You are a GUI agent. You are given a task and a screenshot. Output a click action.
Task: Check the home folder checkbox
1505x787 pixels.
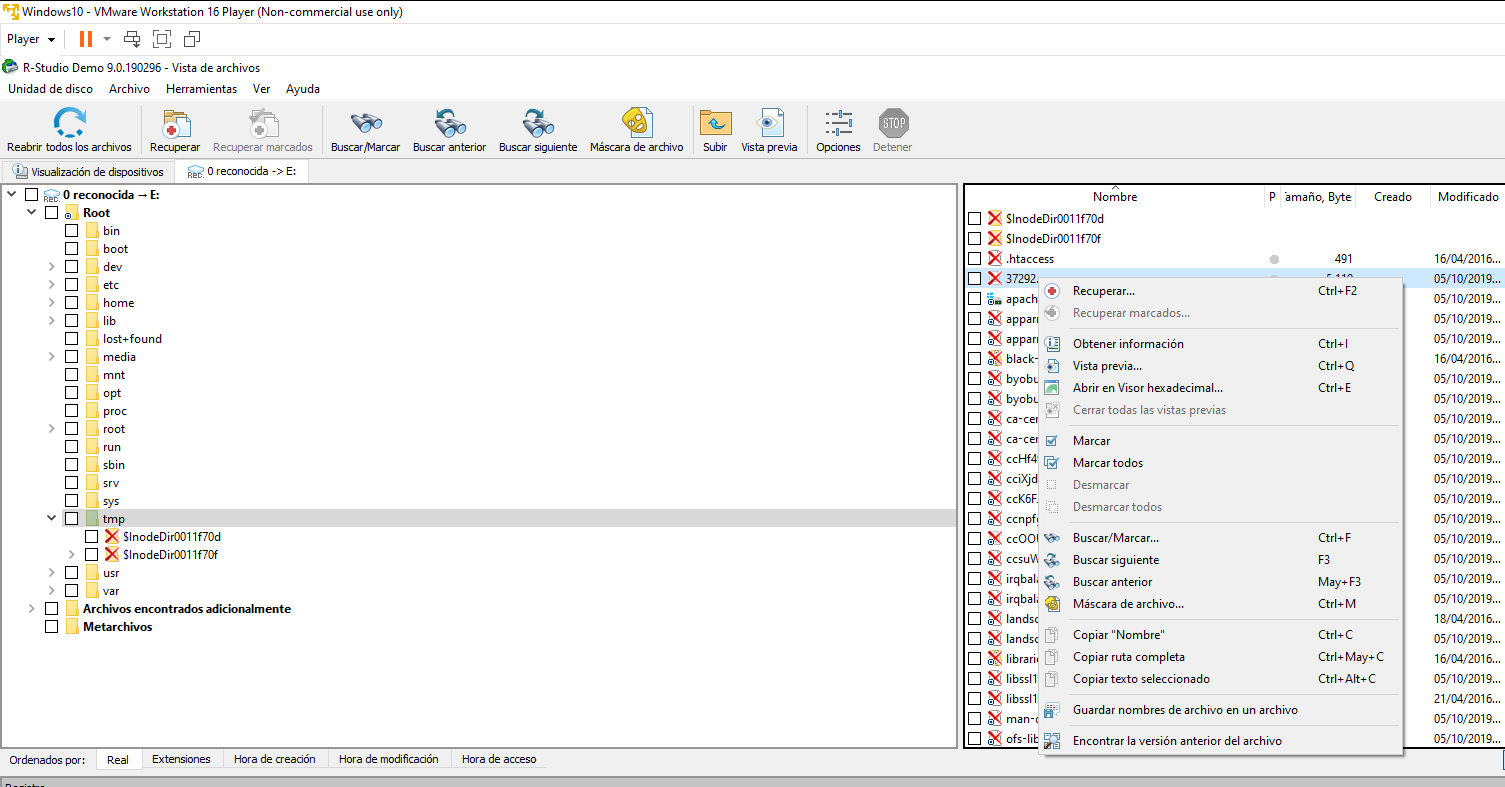pyautogui.click(x=72, y=303)
